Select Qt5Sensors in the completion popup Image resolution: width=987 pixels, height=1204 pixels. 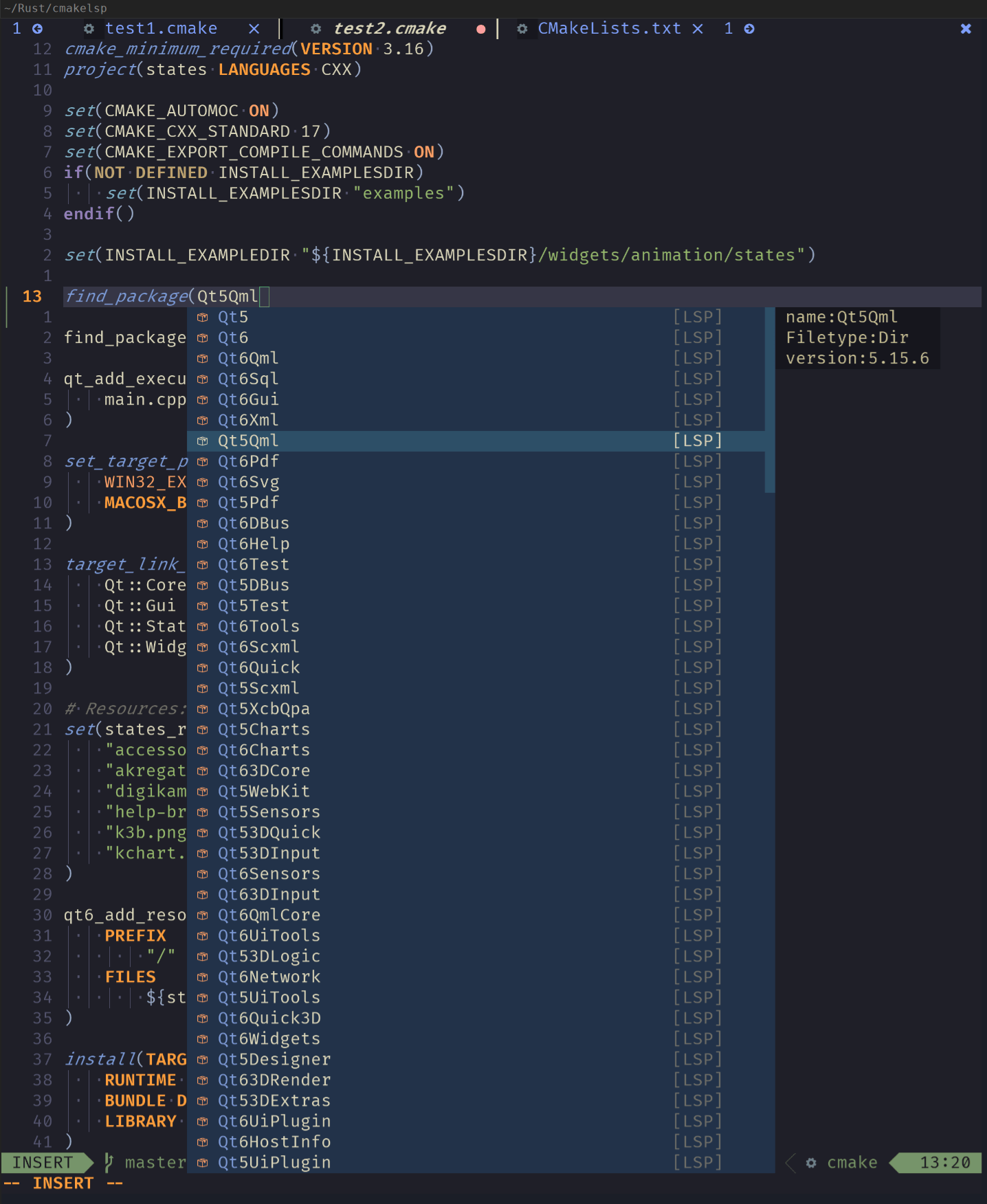476,812
